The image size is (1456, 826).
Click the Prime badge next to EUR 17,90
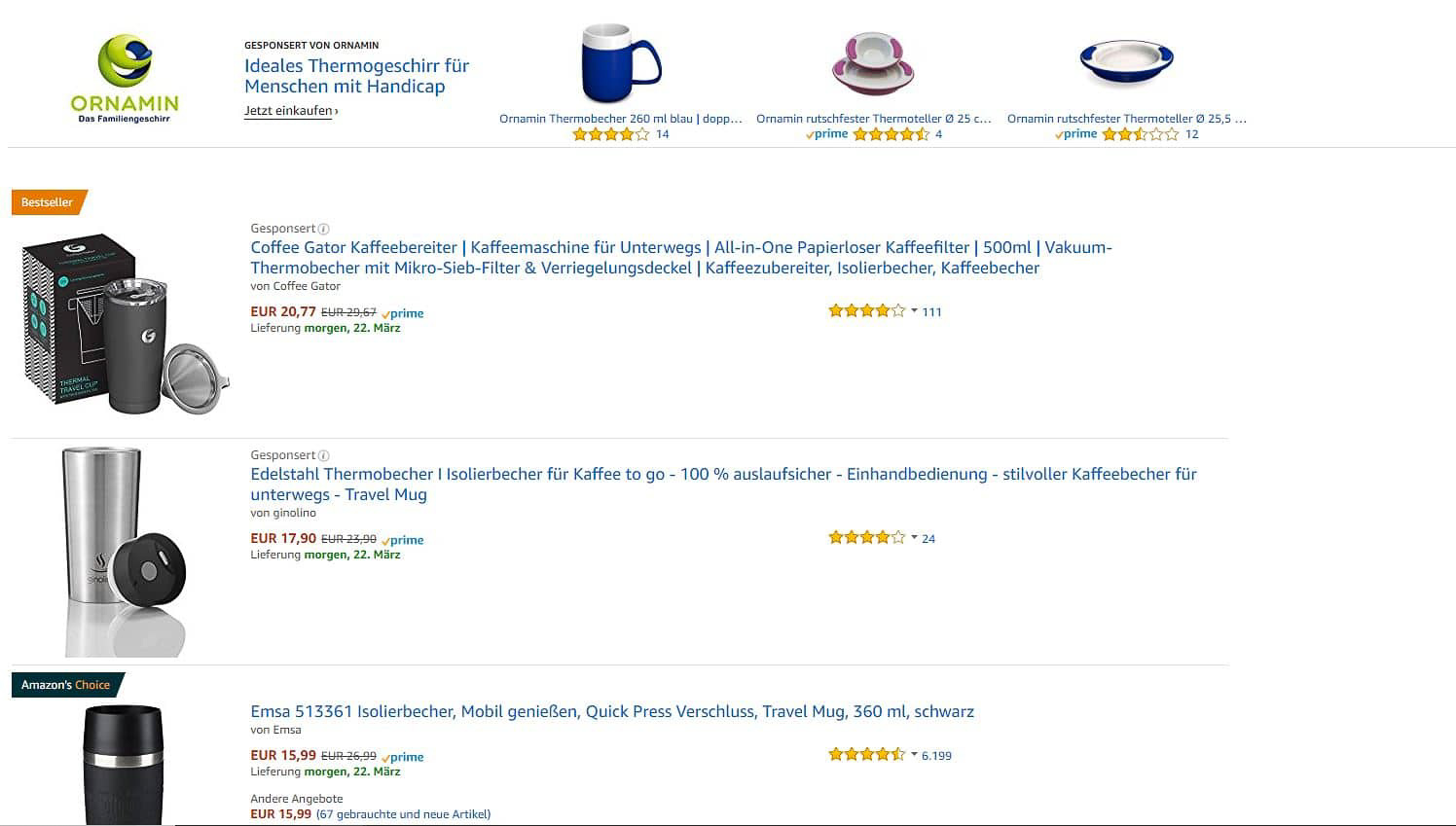tap(403, 540)
